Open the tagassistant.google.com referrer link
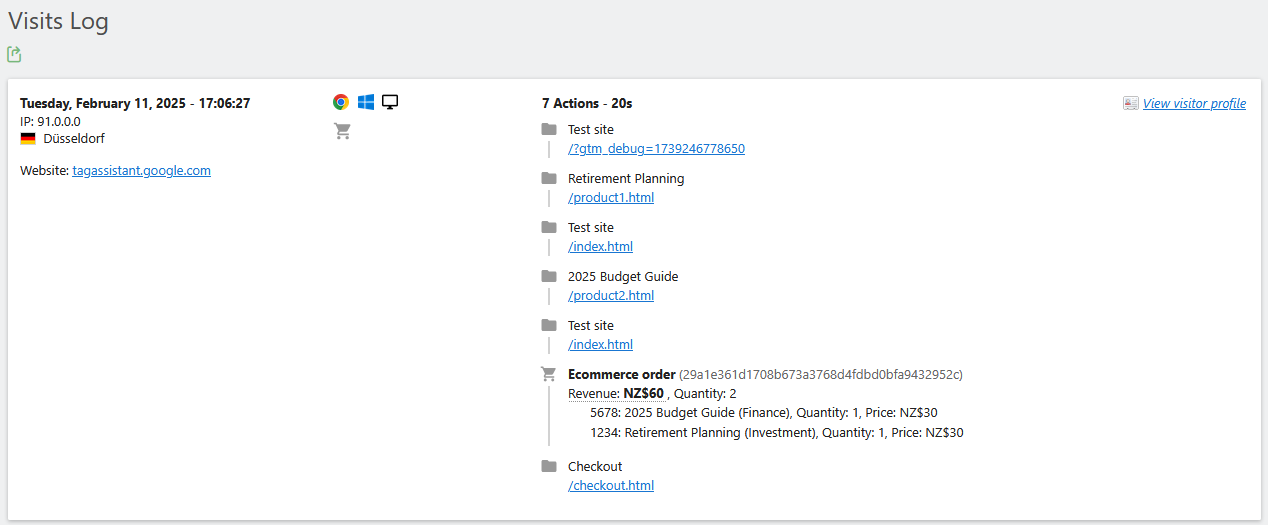The width and height of the screenshot is (1268, 525). 141,171
